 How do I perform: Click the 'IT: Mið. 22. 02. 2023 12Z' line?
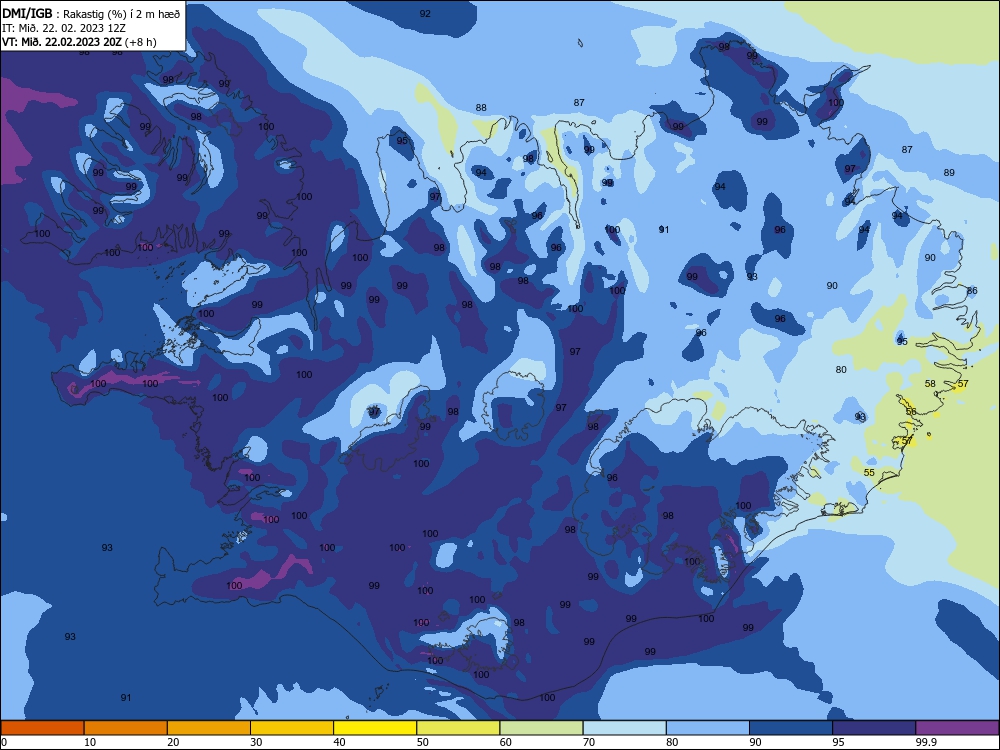point(64,28)
